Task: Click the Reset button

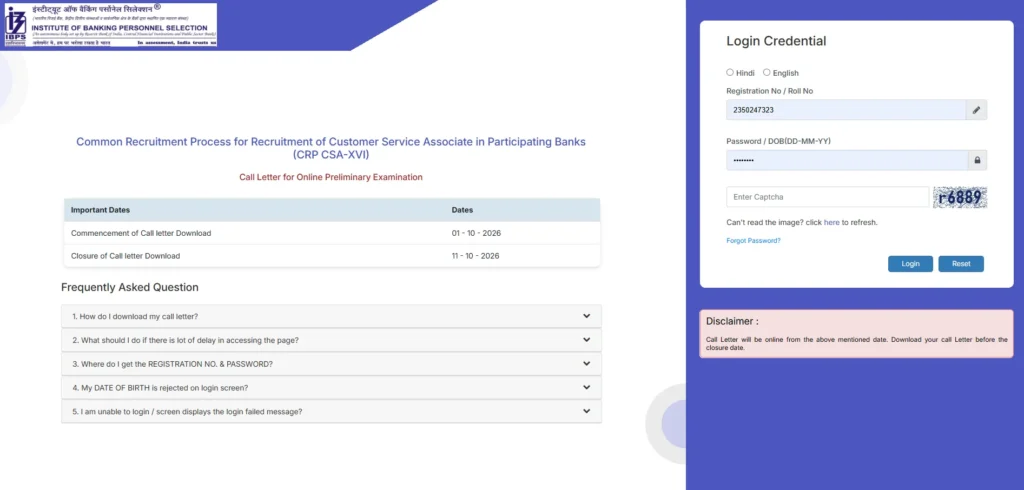Action: coord(961,264)
